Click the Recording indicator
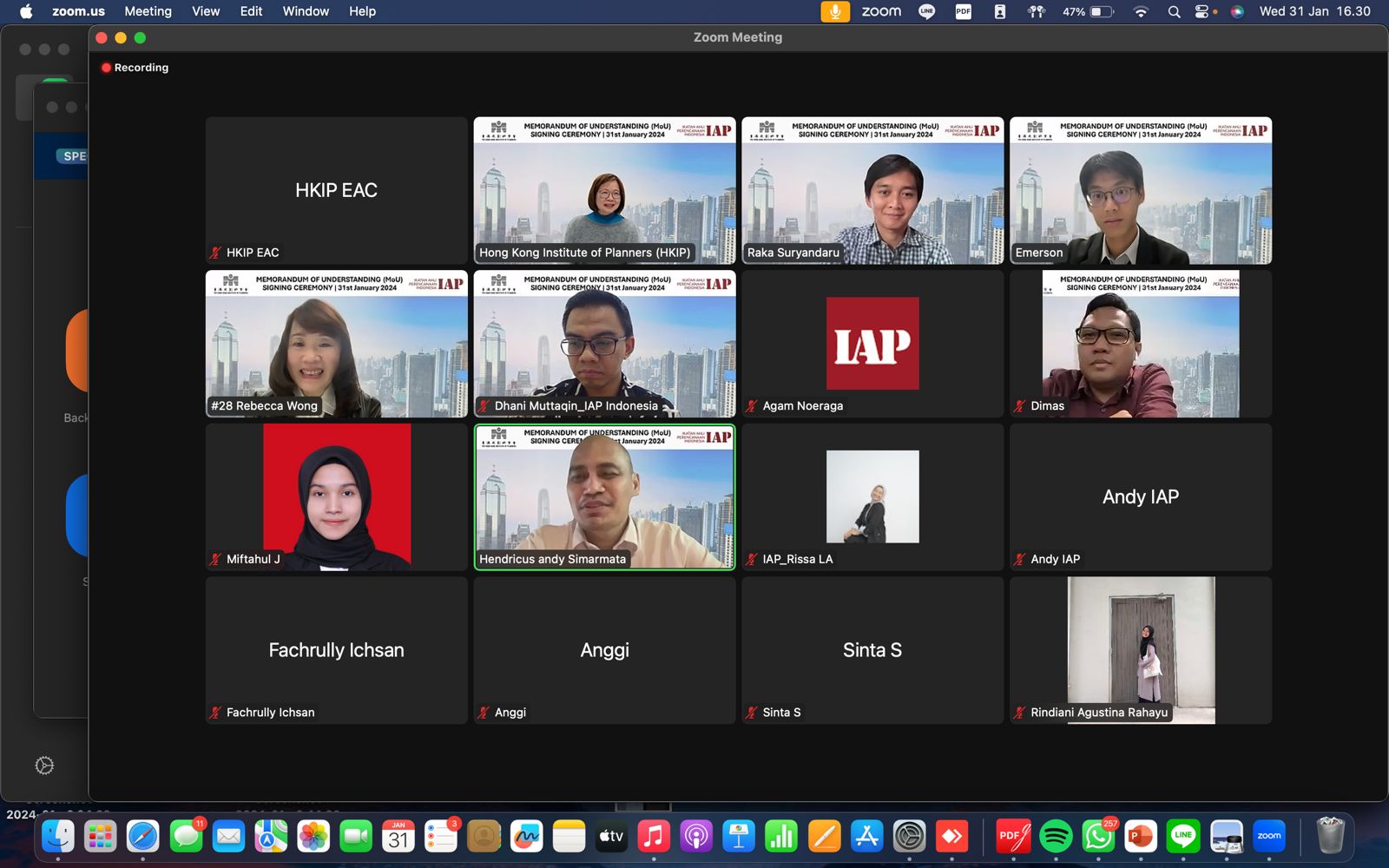The image size is (1389, 868). pyautogui.click(x=135, y=68)
